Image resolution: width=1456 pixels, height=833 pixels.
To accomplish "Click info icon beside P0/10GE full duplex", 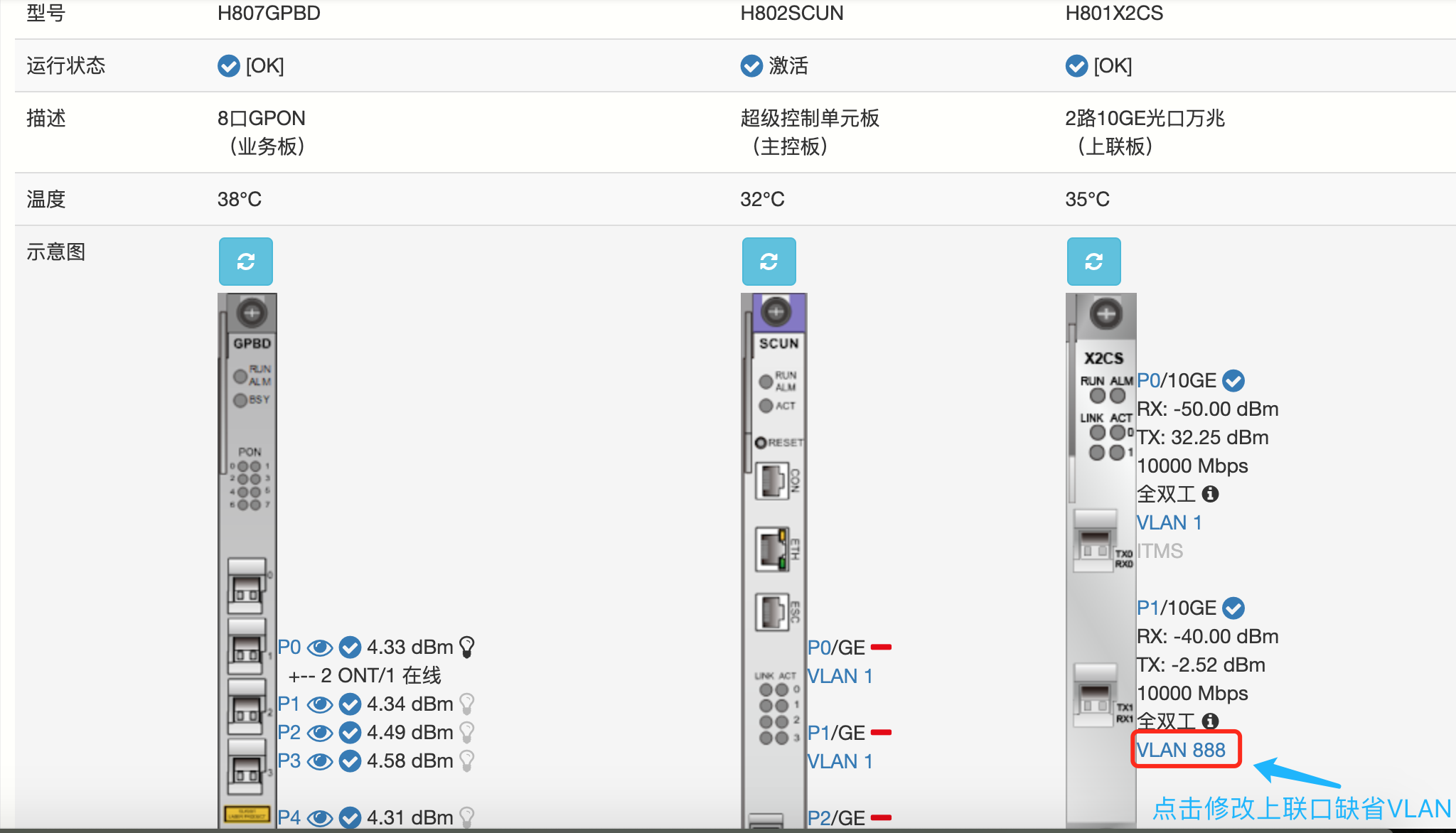I will click(1211, 494).
